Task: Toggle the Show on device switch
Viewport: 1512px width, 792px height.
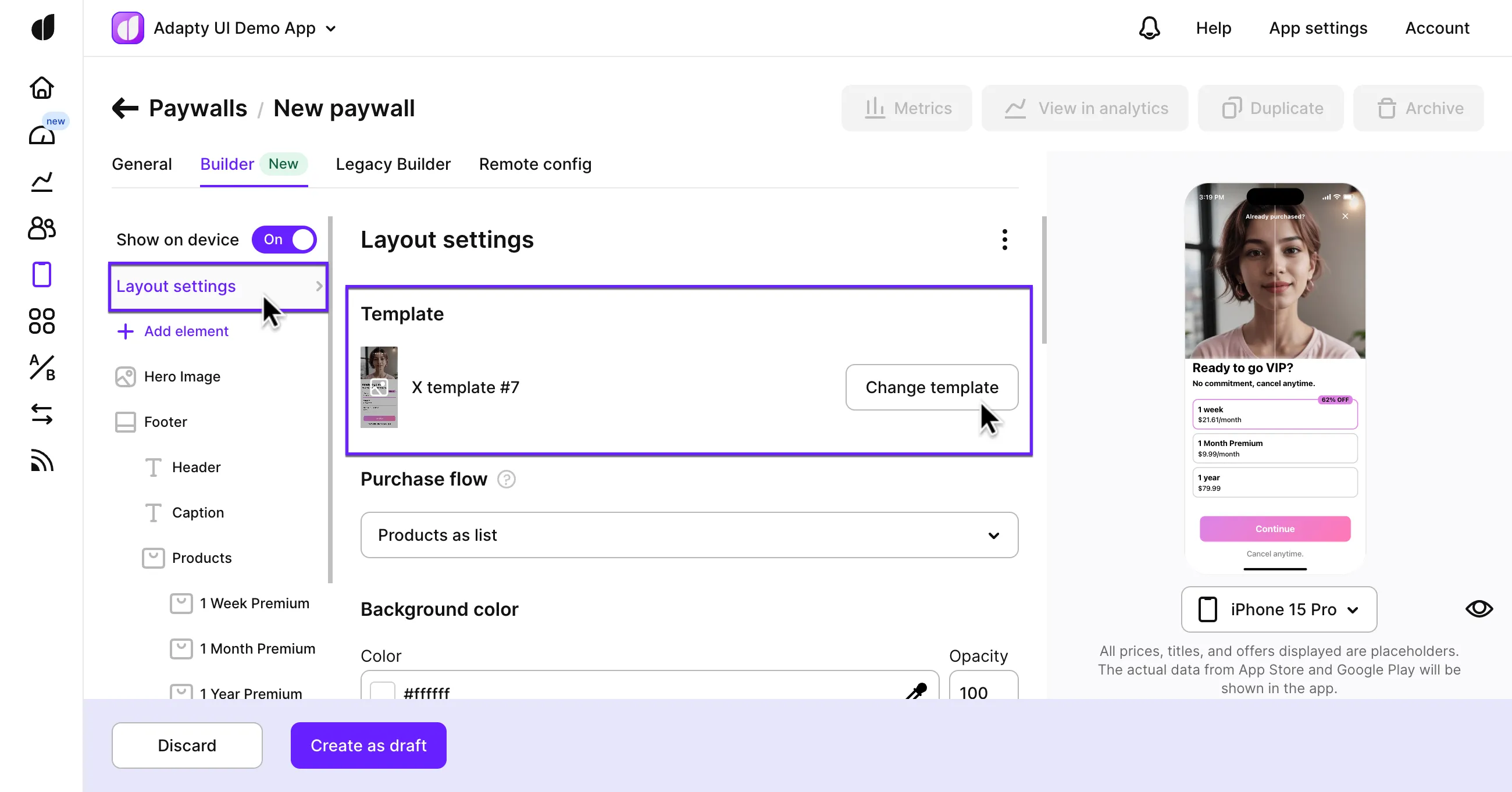Action: coord(284,240)
